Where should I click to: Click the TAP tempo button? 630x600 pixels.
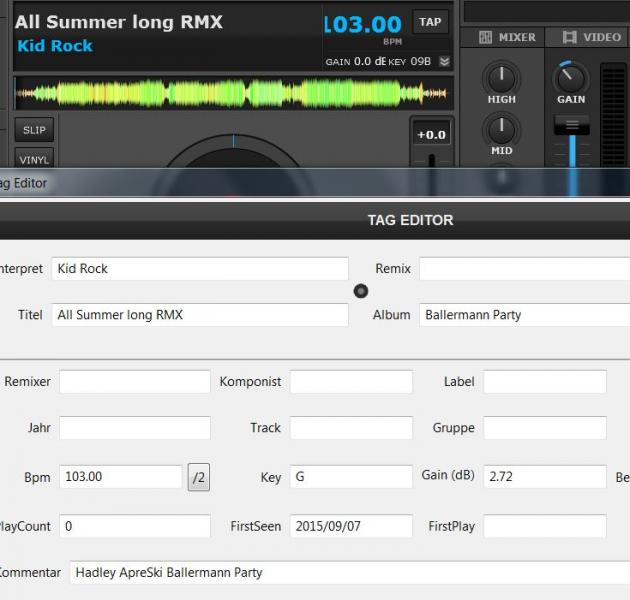pyautogui.click(x=430, y=22)
